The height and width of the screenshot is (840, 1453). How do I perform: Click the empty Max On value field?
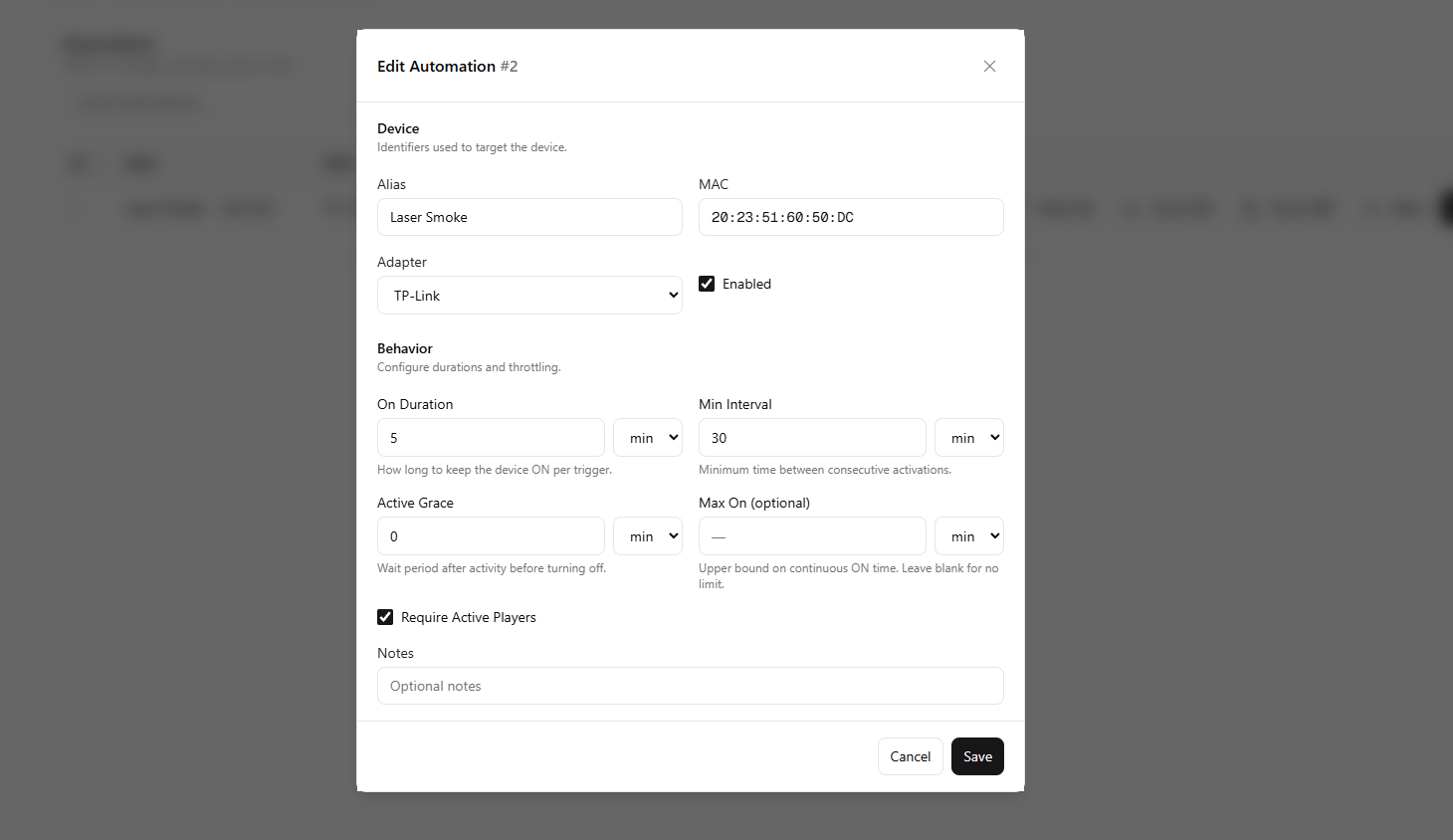(811, 535)
